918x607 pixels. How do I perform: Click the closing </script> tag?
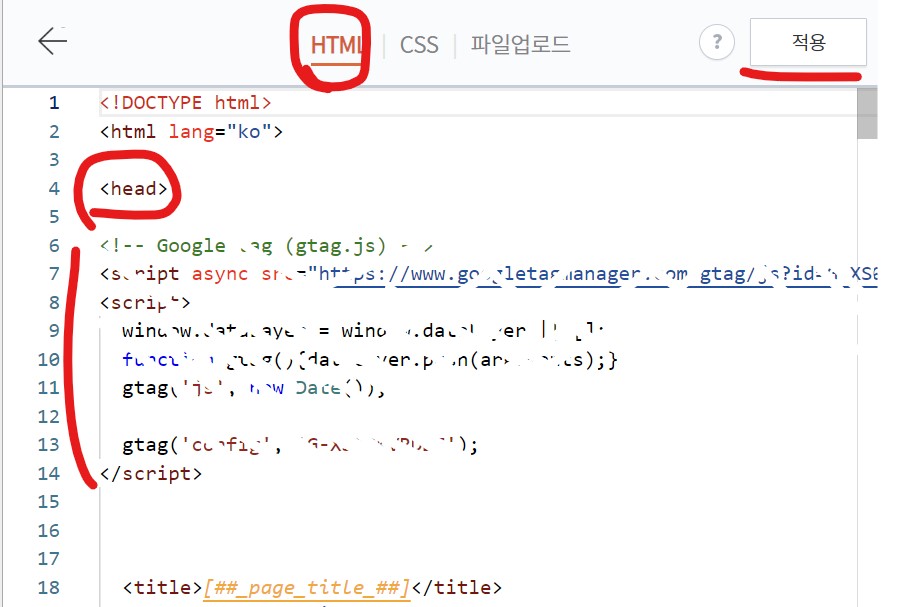tap(150, 474)
